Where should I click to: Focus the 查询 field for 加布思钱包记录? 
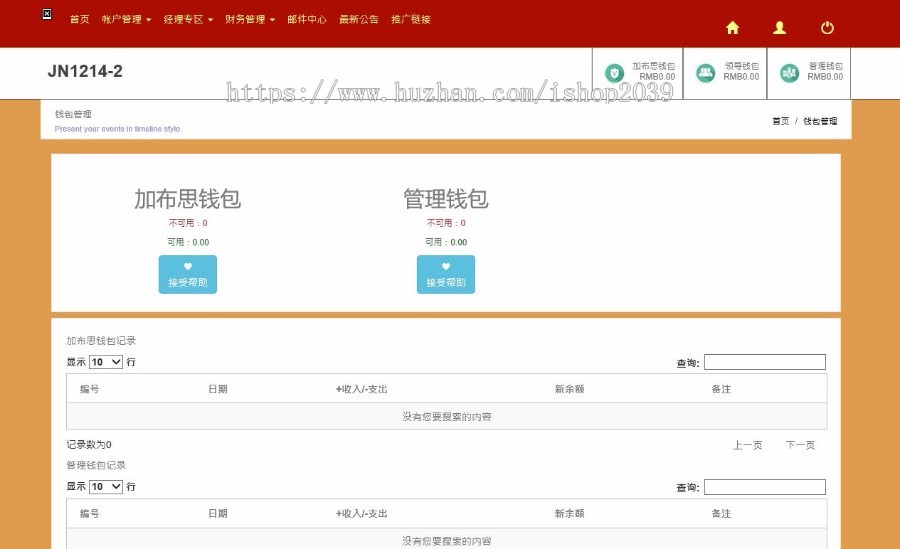tap(765, 362)
